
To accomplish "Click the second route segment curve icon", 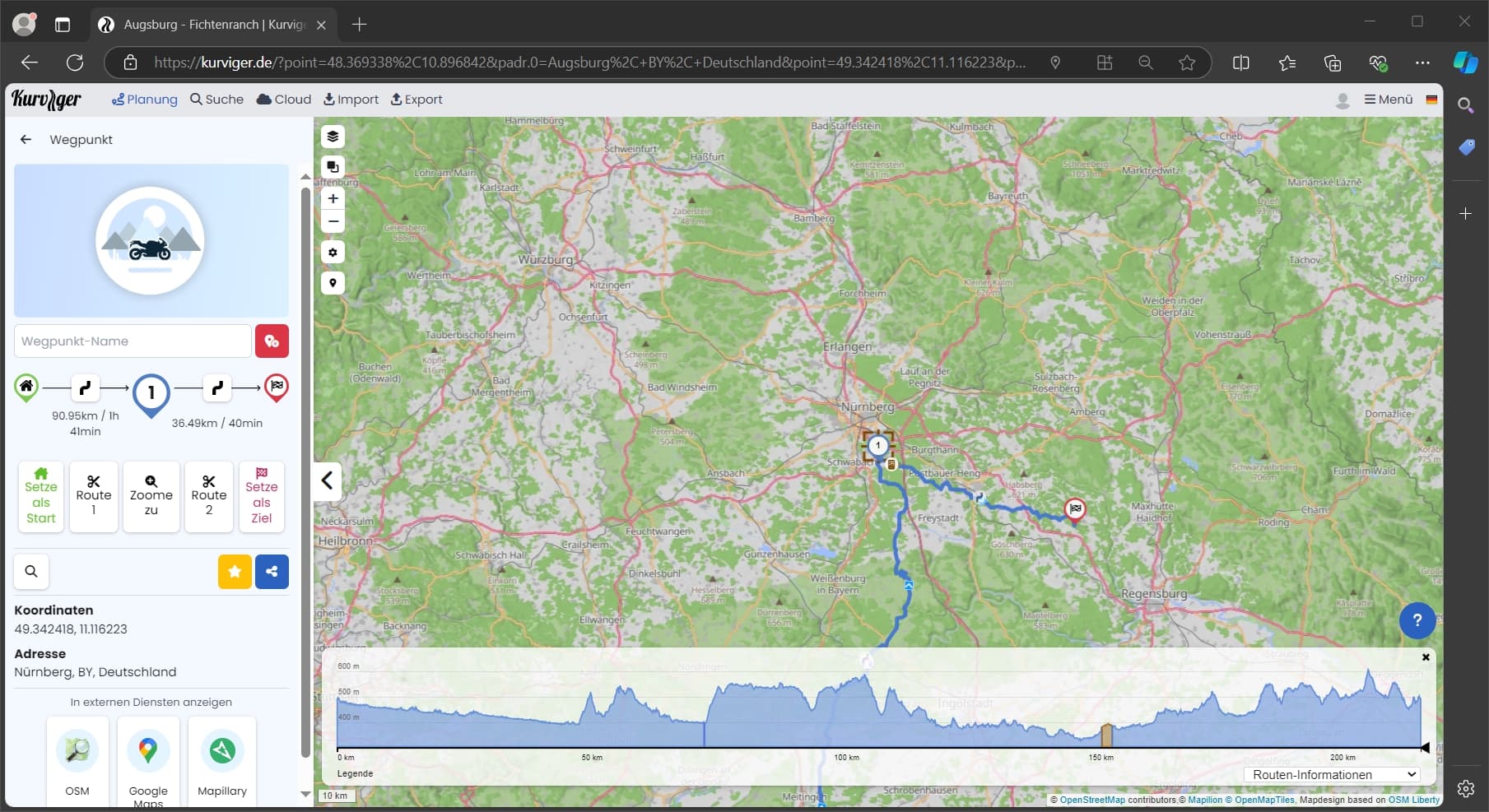I will pyautogui.click(x=216, y=387).
